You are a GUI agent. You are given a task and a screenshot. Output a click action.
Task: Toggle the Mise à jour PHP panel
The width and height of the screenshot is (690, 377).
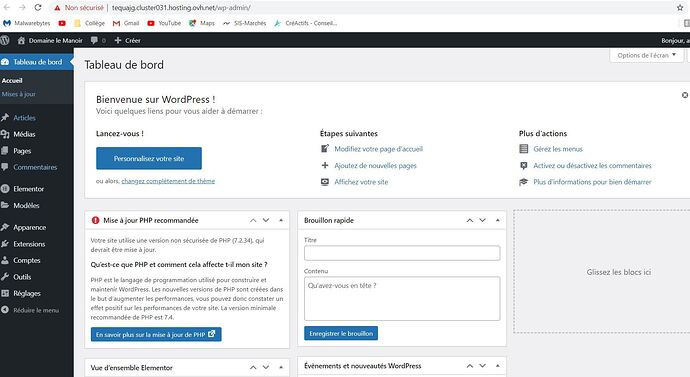(x=281, y=220)
